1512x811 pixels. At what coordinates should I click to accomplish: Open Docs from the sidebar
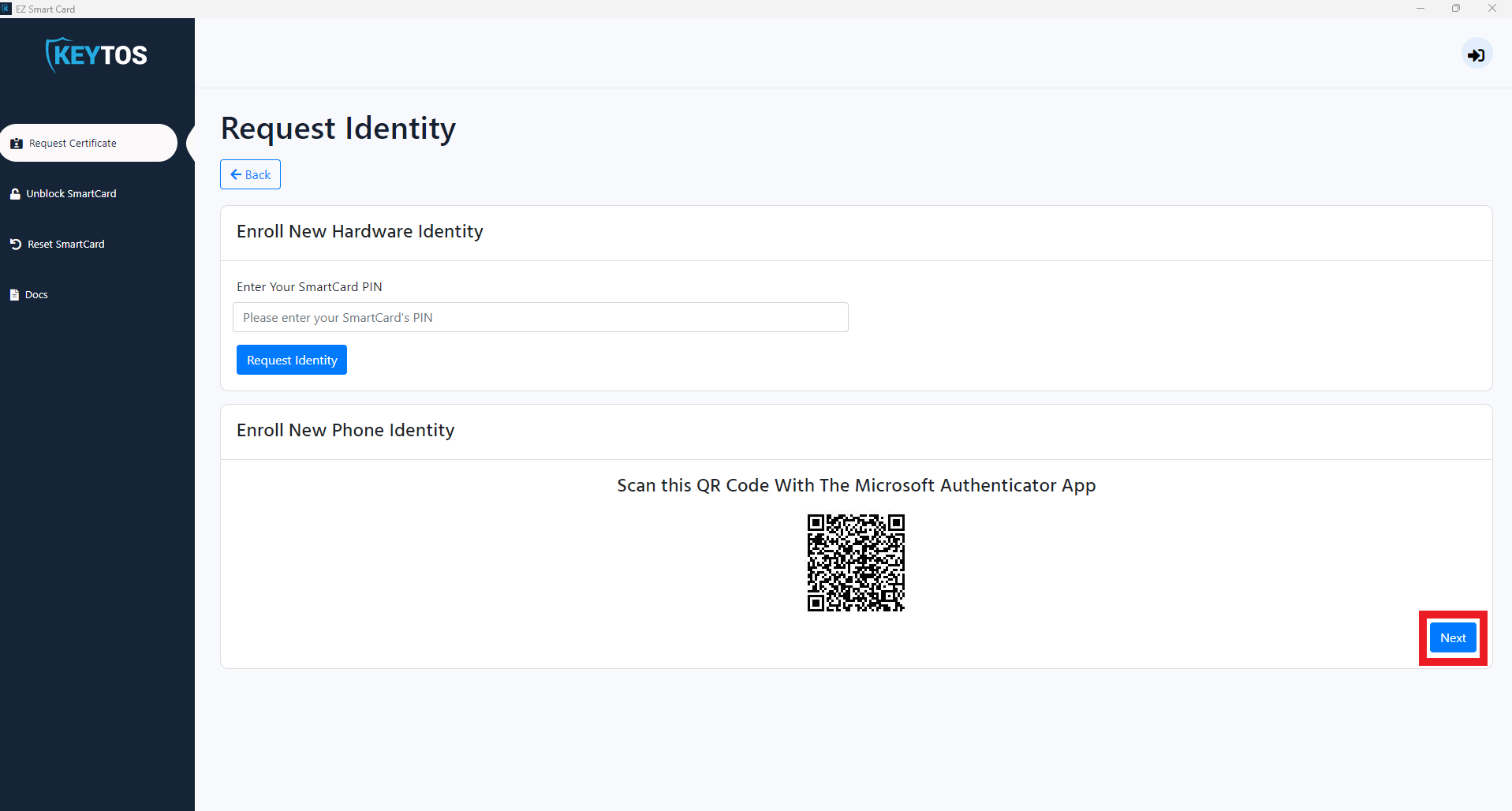(29, 294)
